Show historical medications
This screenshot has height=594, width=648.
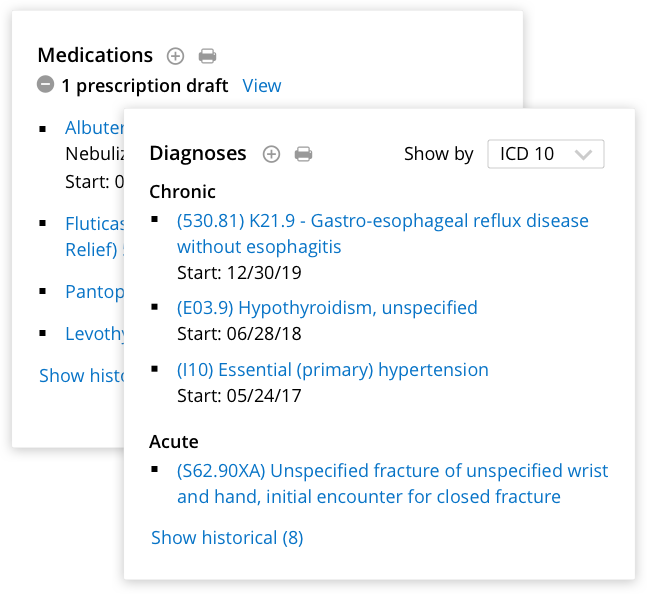tap(80, 376)
